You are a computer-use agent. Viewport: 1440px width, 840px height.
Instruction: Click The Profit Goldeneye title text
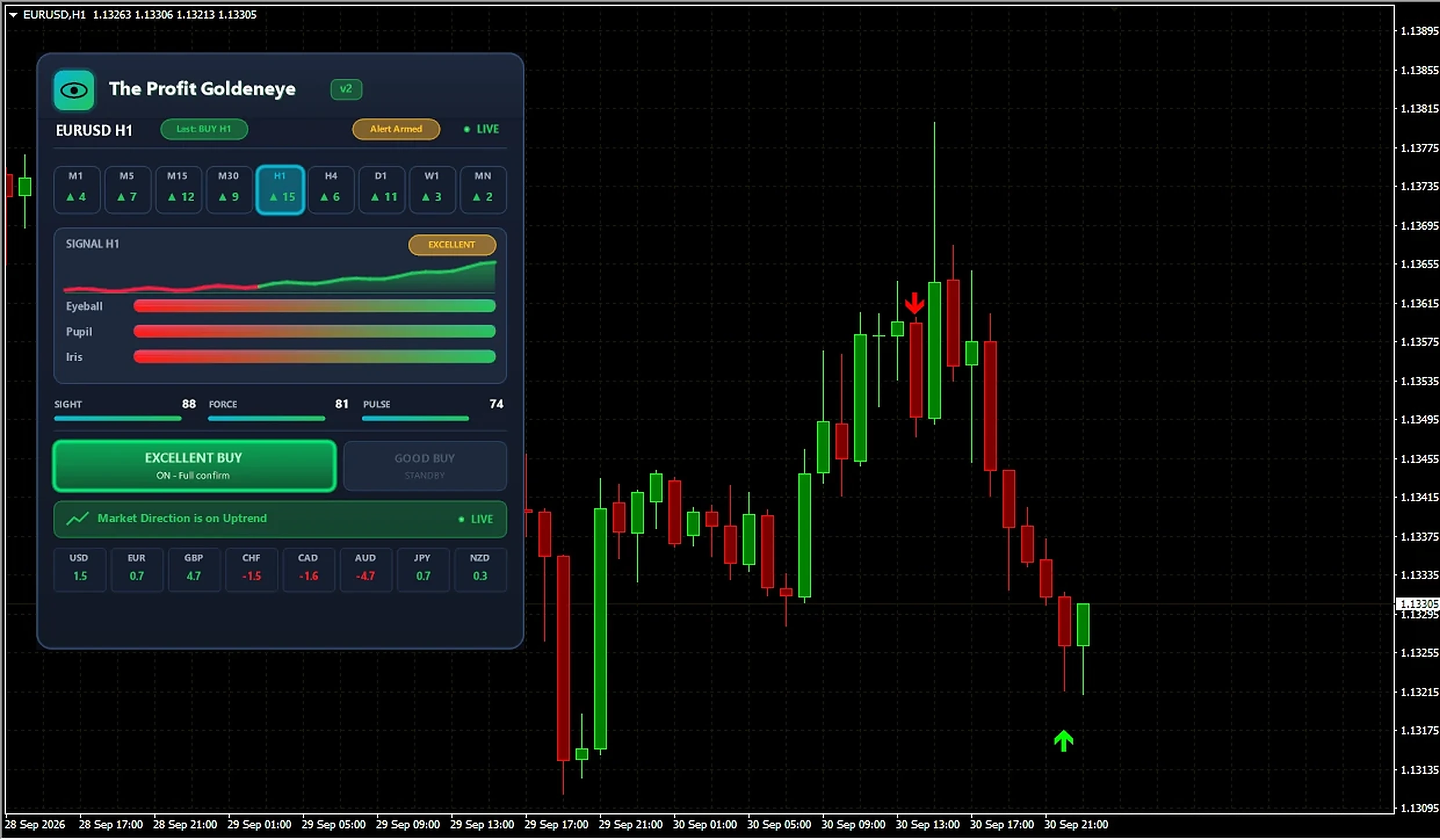(x=202, y=89)
